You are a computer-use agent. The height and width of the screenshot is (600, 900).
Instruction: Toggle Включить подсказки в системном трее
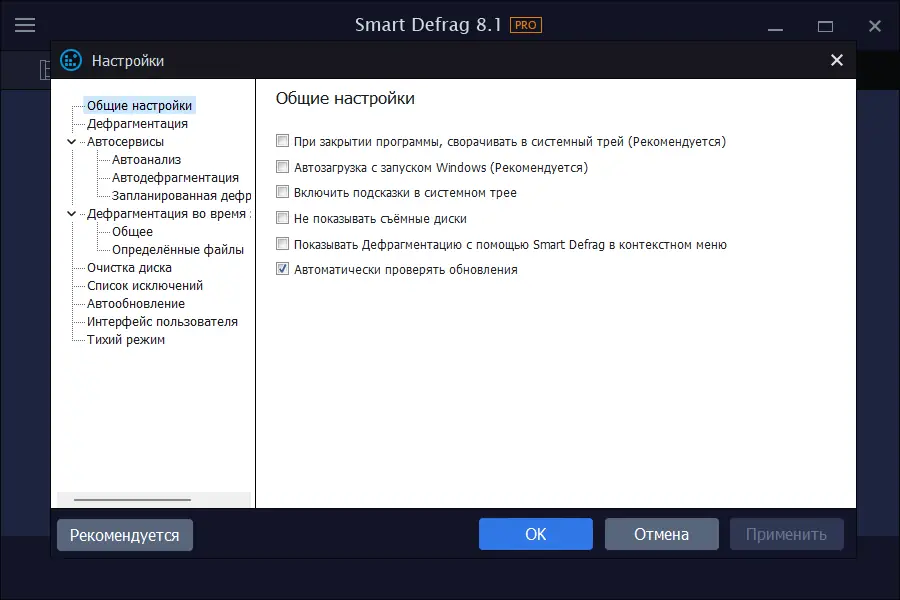[x=282, y=192]
